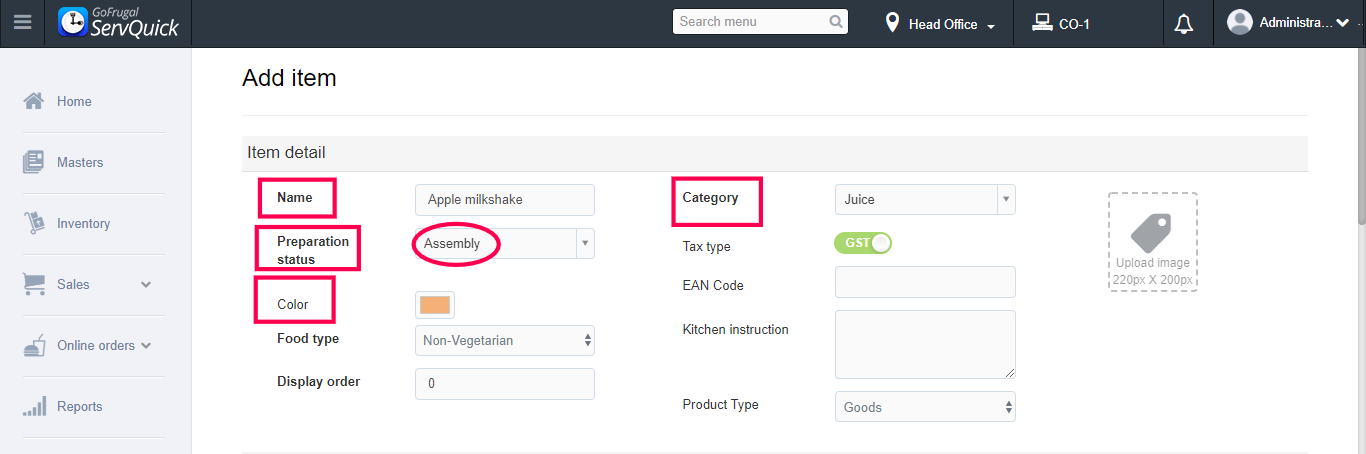Click the search magnifier icon

[836, 22]
